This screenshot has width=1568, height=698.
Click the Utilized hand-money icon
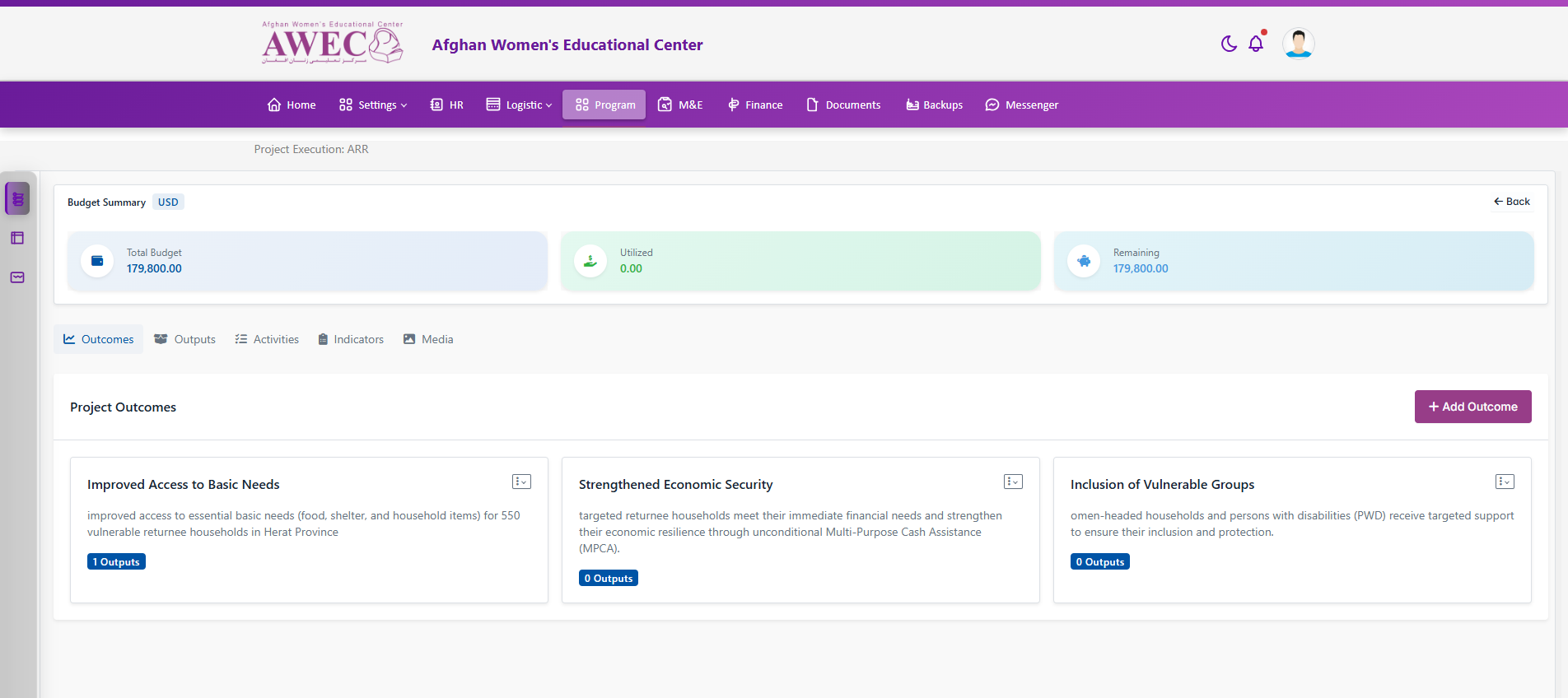(590, 261)
